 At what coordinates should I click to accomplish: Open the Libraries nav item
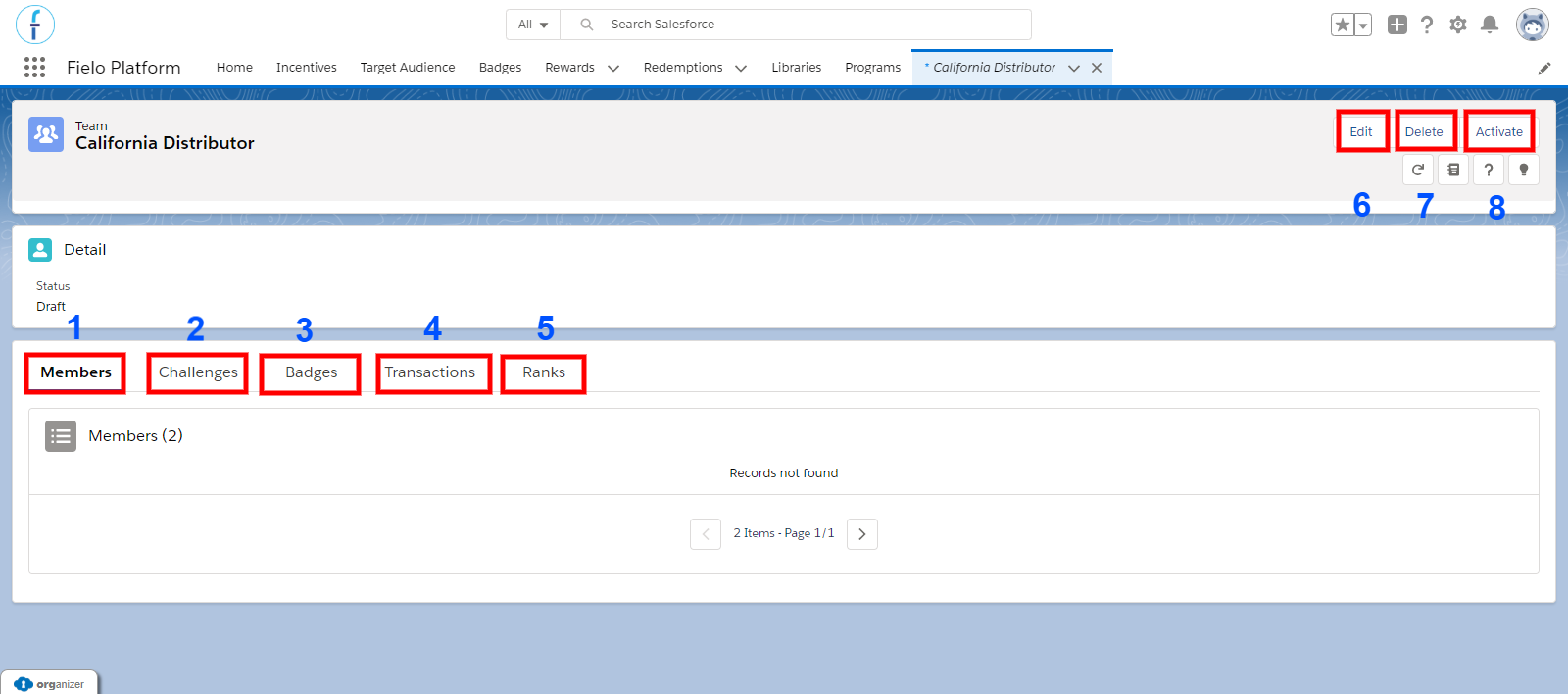click(x=797, y=68)
